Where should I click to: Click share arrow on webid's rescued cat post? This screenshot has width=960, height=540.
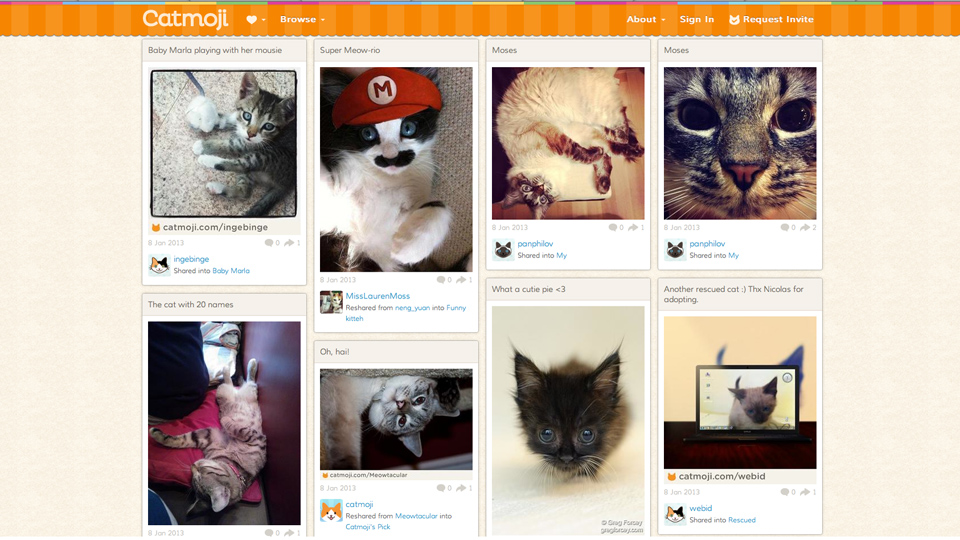point(804,492)
